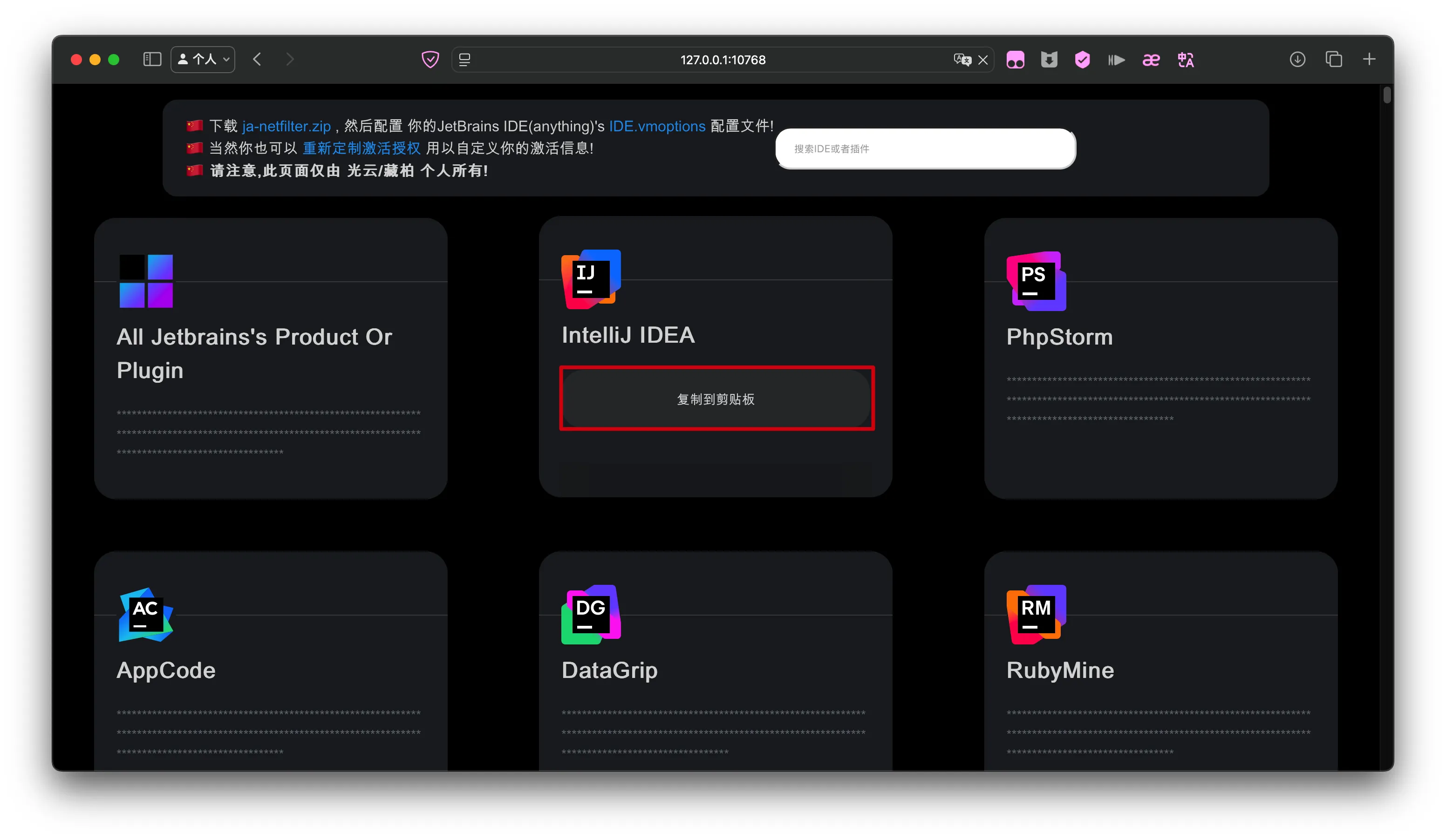
Task: Click the 复制到剪贴板 button
Action: (716, 399)
